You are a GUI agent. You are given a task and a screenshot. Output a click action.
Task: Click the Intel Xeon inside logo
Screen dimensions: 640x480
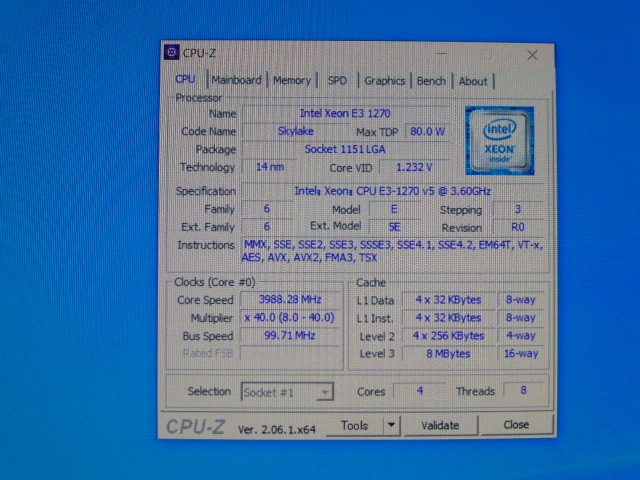(500, 141)
